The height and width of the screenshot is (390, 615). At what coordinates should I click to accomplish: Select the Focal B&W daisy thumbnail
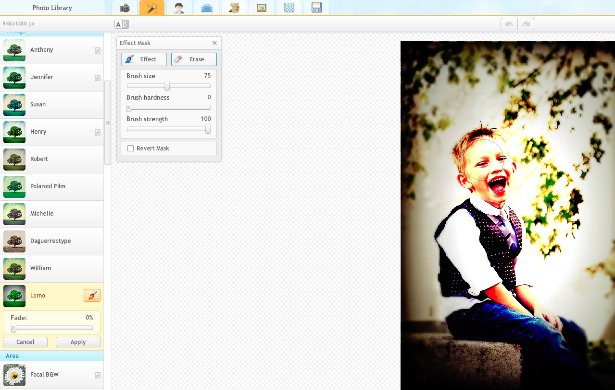[14, 375]
